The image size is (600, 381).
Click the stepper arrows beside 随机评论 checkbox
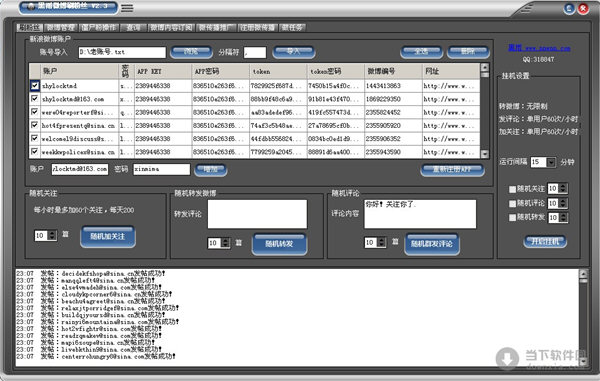[563, 203]
